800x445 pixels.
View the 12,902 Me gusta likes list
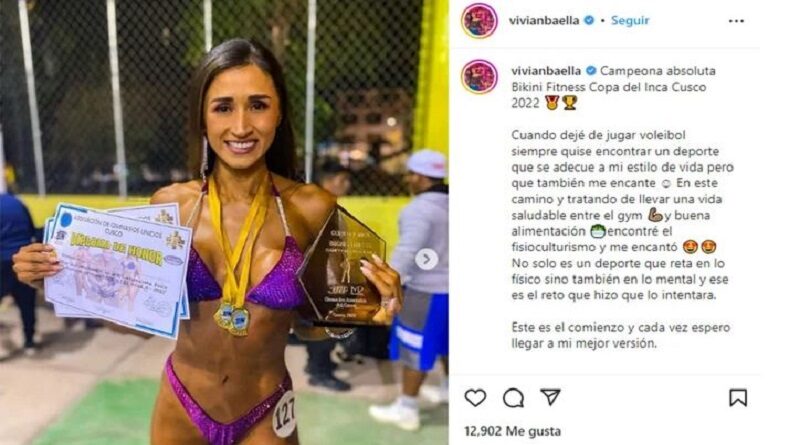[x=512, y=431]
